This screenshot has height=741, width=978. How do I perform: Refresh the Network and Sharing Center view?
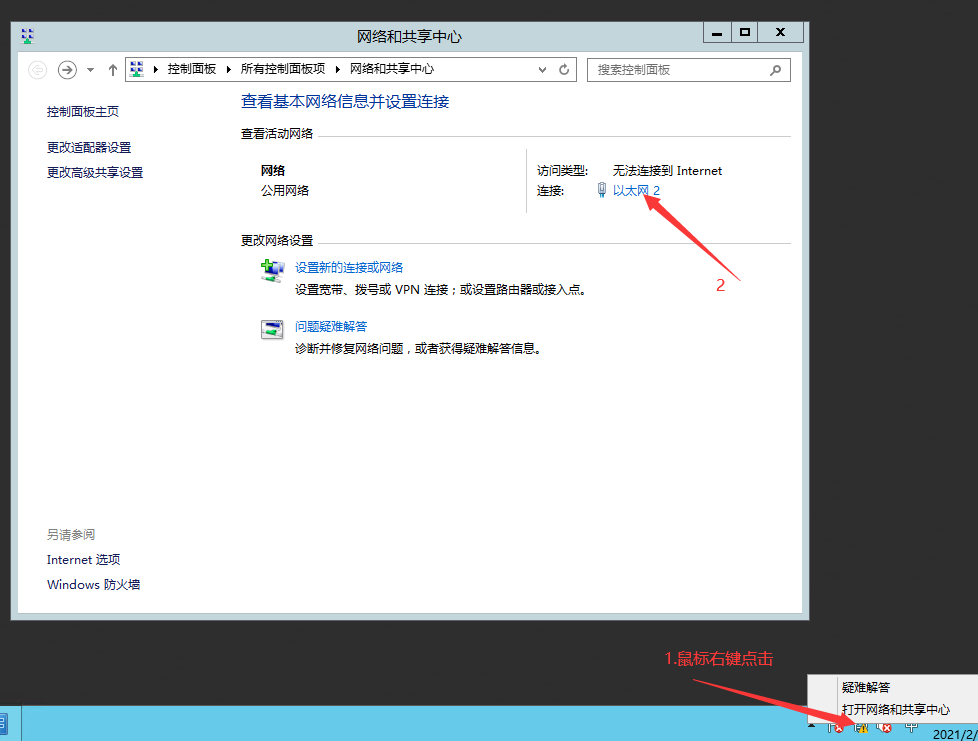564,70
